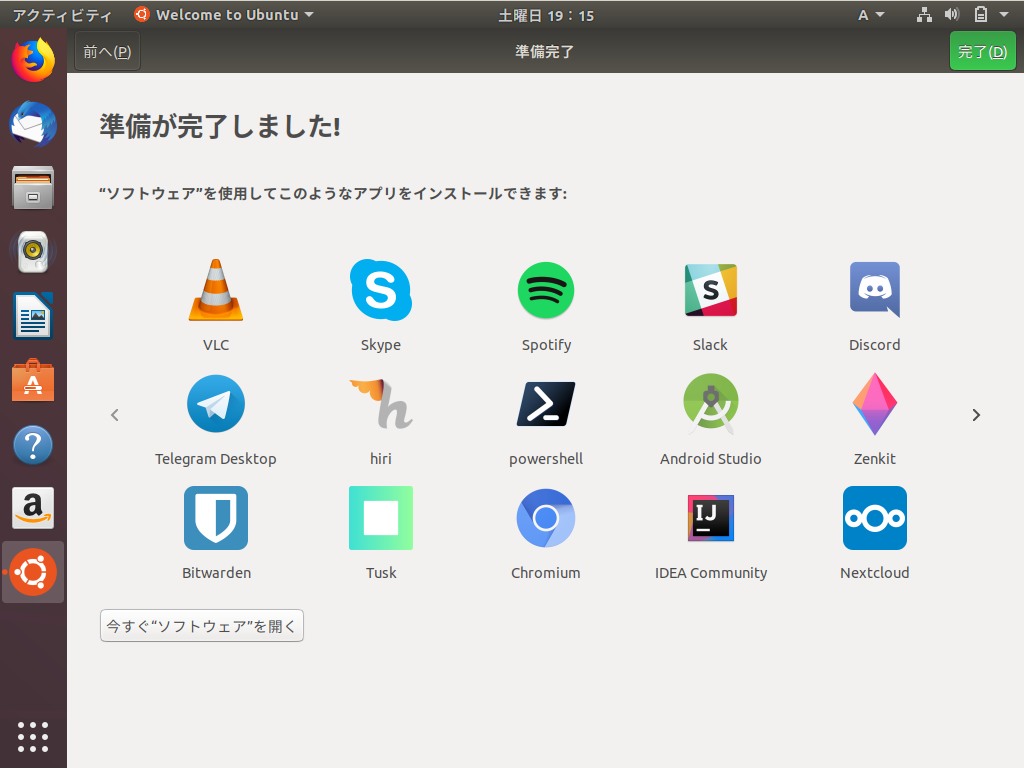This screenshot has width=1024, height=768.
Task: Show previous page of apps
Action: [x=115, y=415]
